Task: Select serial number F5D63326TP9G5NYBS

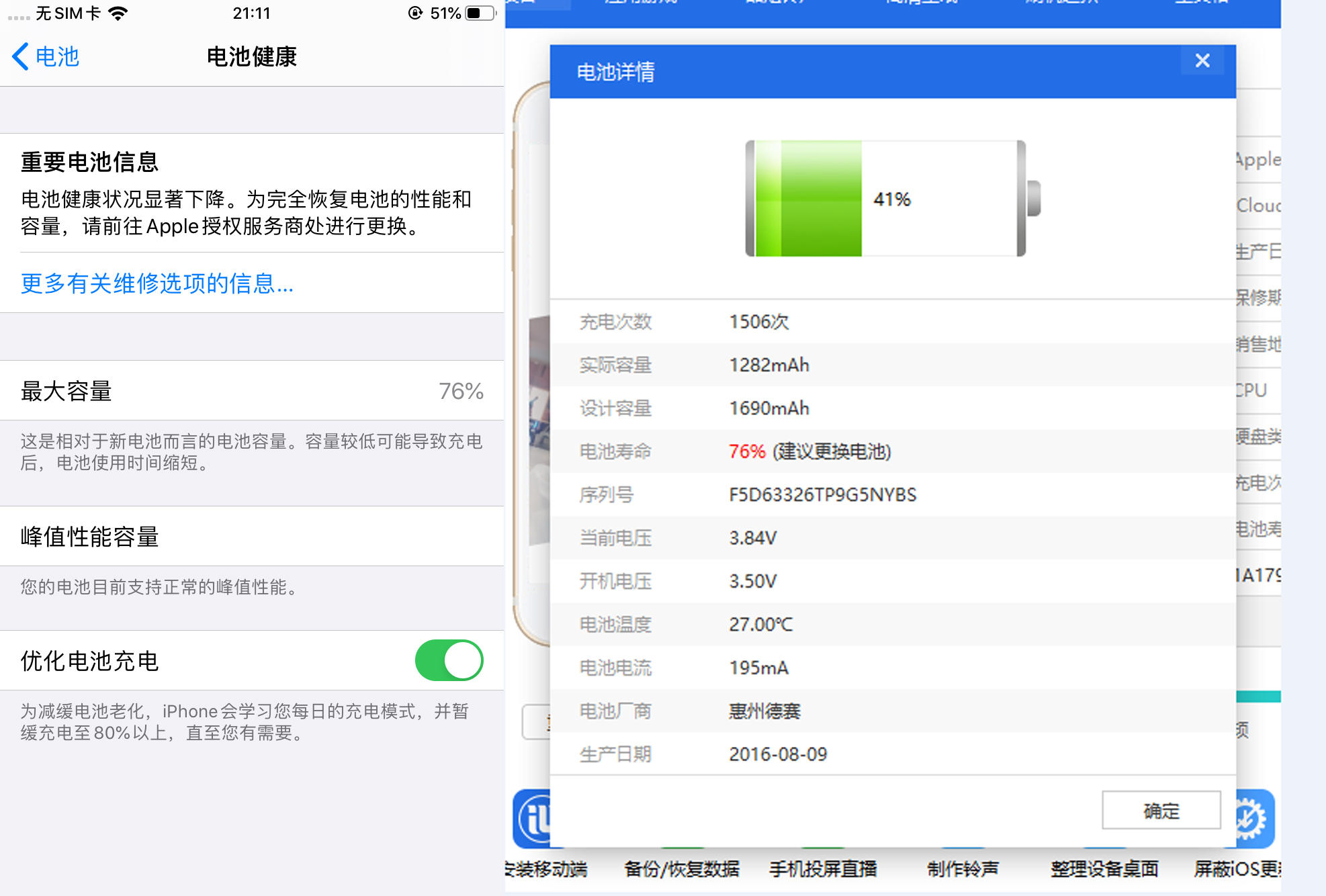Action: coord(823,495)
